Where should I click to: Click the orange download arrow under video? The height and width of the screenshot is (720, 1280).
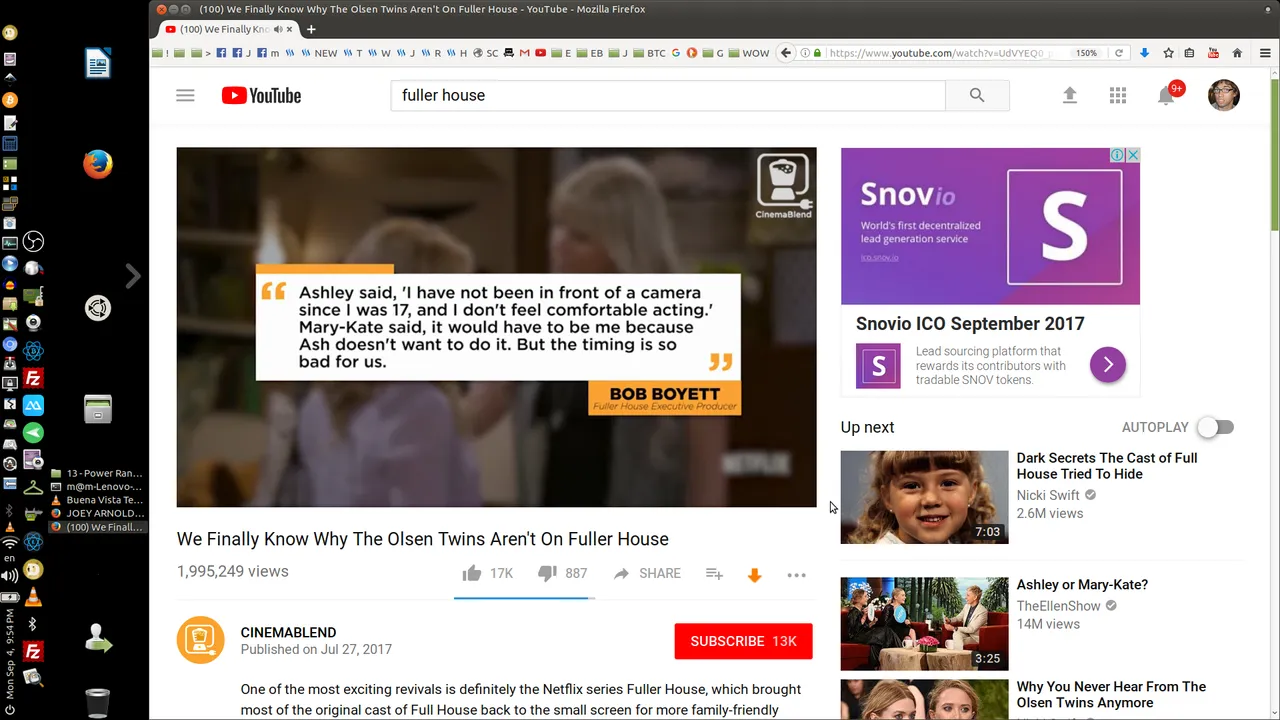pyautogui.click(x=755, y=574)
